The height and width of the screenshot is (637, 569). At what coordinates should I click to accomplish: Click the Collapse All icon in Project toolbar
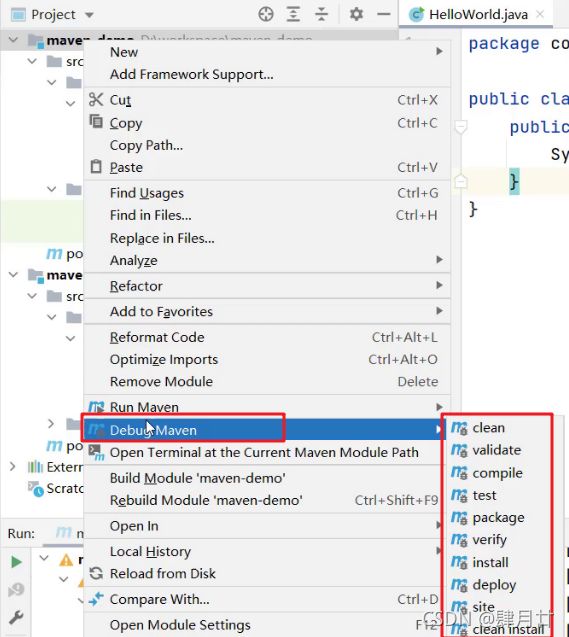point(321,14)
